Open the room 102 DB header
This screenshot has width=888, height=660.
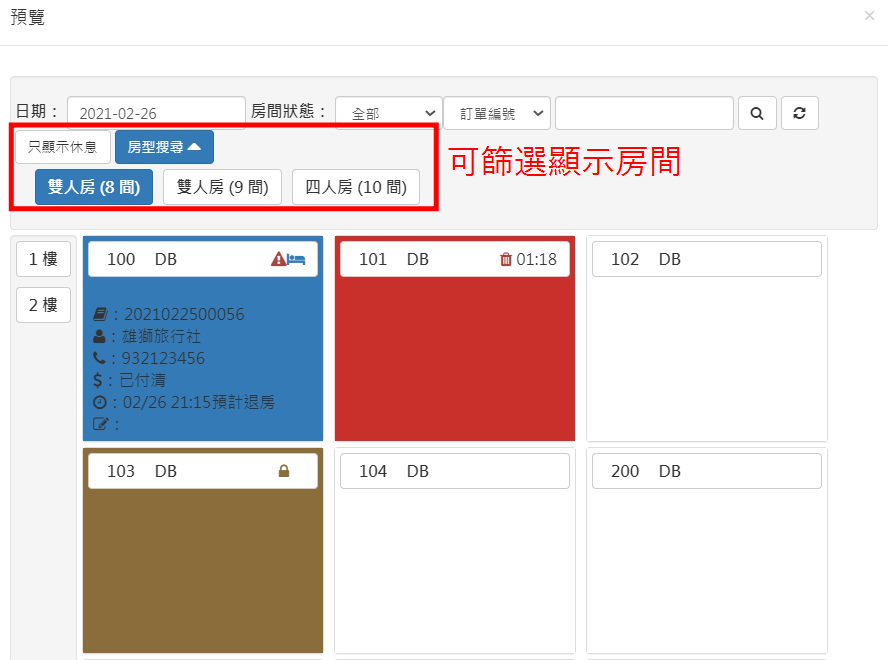coord(706,259)
